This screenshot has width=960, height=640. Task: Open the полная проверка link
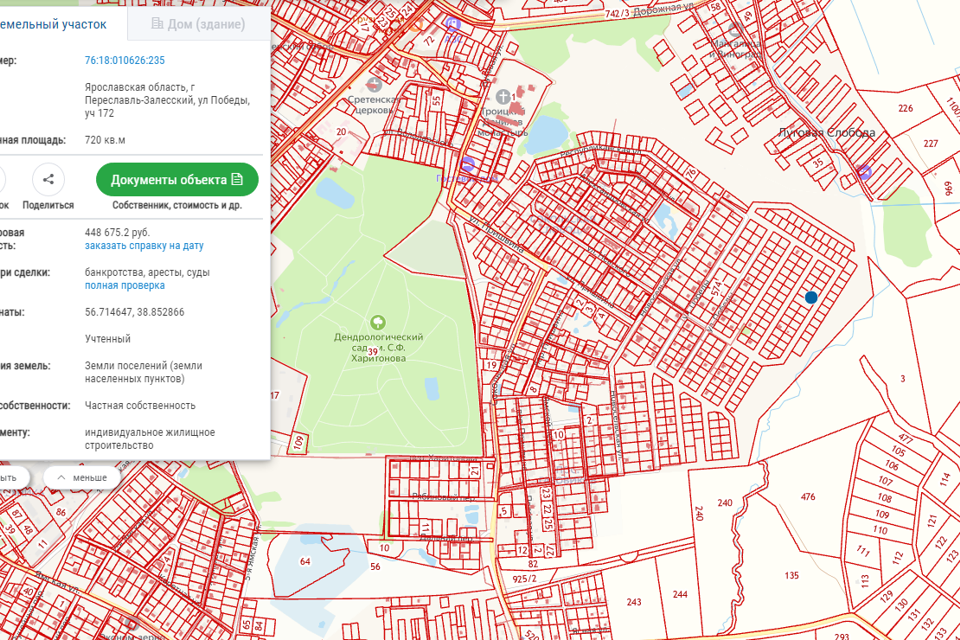(x=125, y=285)
